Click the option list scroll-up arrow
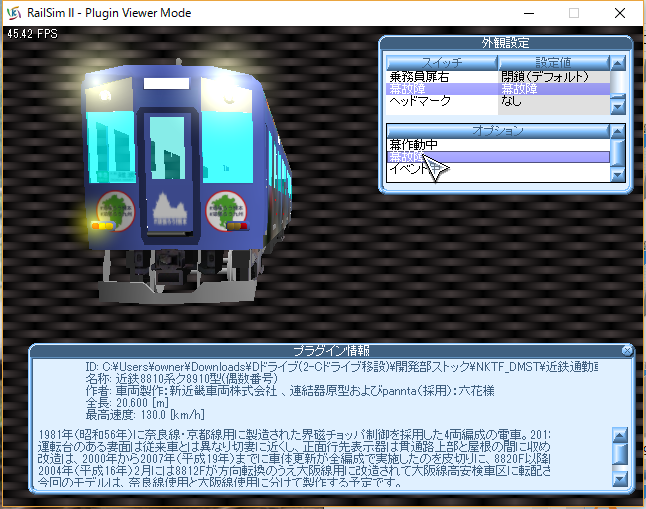 [618, 131]
